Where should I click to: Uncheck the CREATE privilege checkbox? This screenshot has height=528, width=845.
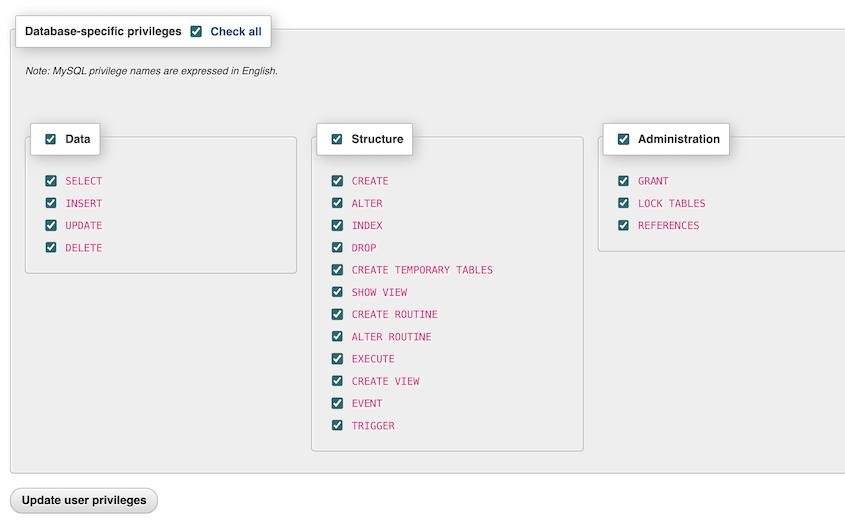(337, 180)
